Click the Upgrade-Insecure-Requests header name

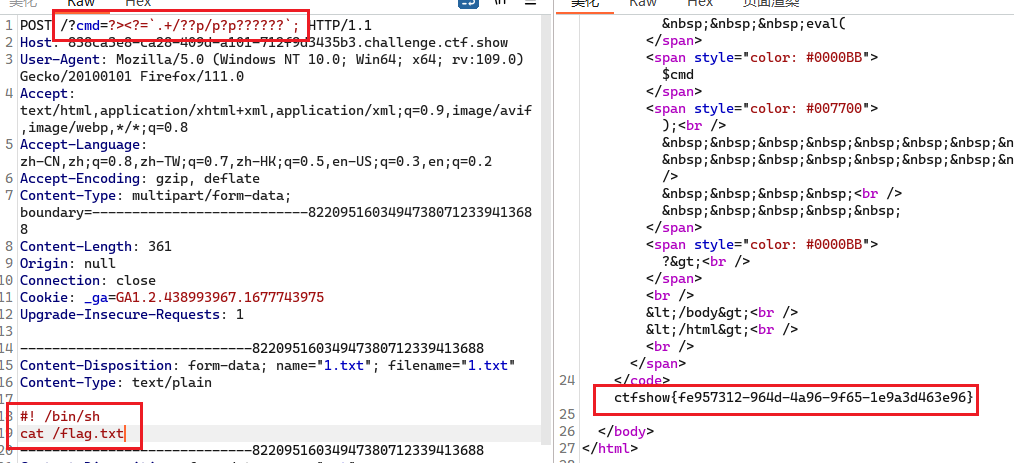click(x=124, y=314)
